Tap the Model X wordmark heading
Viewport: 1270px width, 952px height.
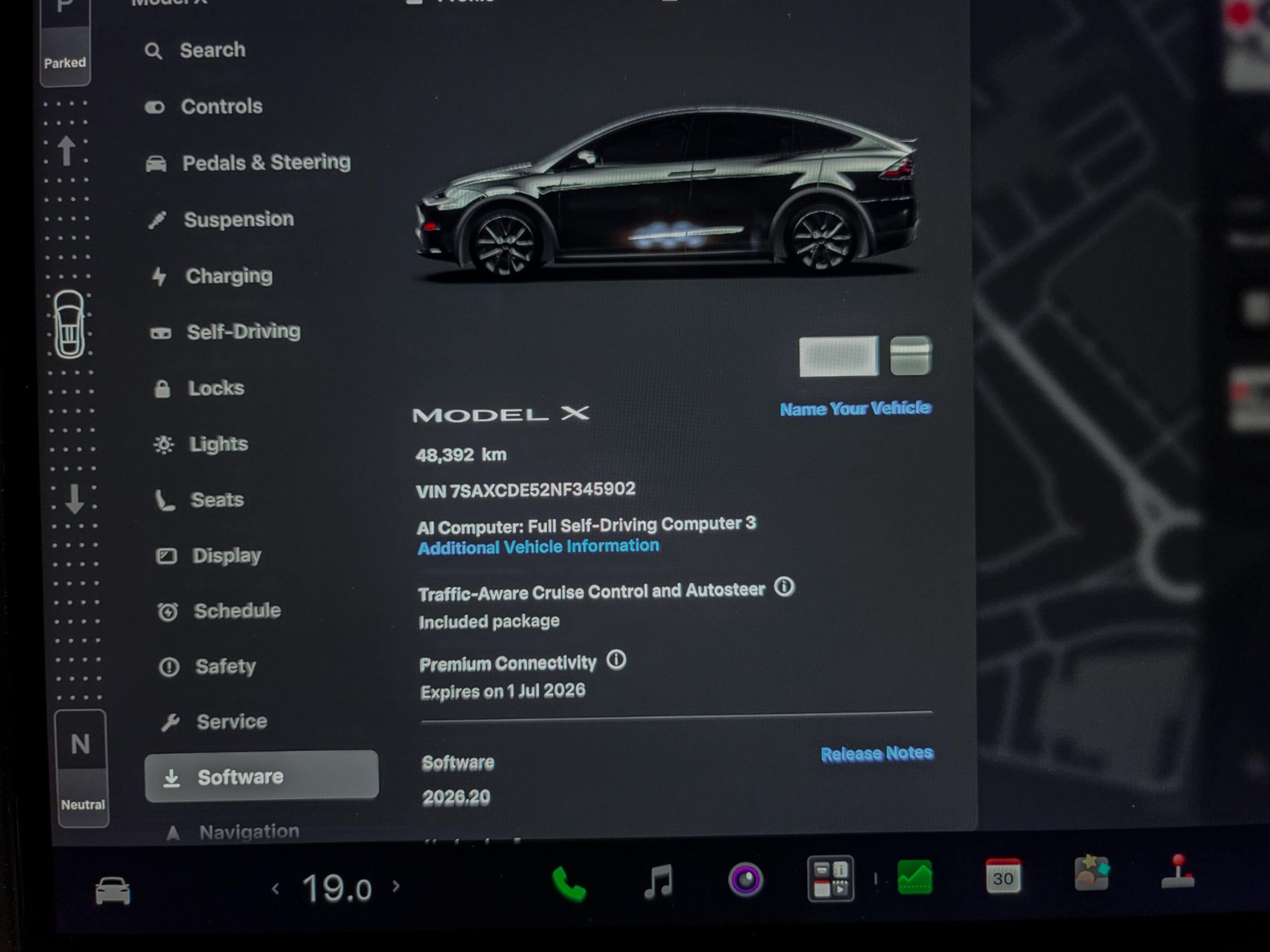501,414
